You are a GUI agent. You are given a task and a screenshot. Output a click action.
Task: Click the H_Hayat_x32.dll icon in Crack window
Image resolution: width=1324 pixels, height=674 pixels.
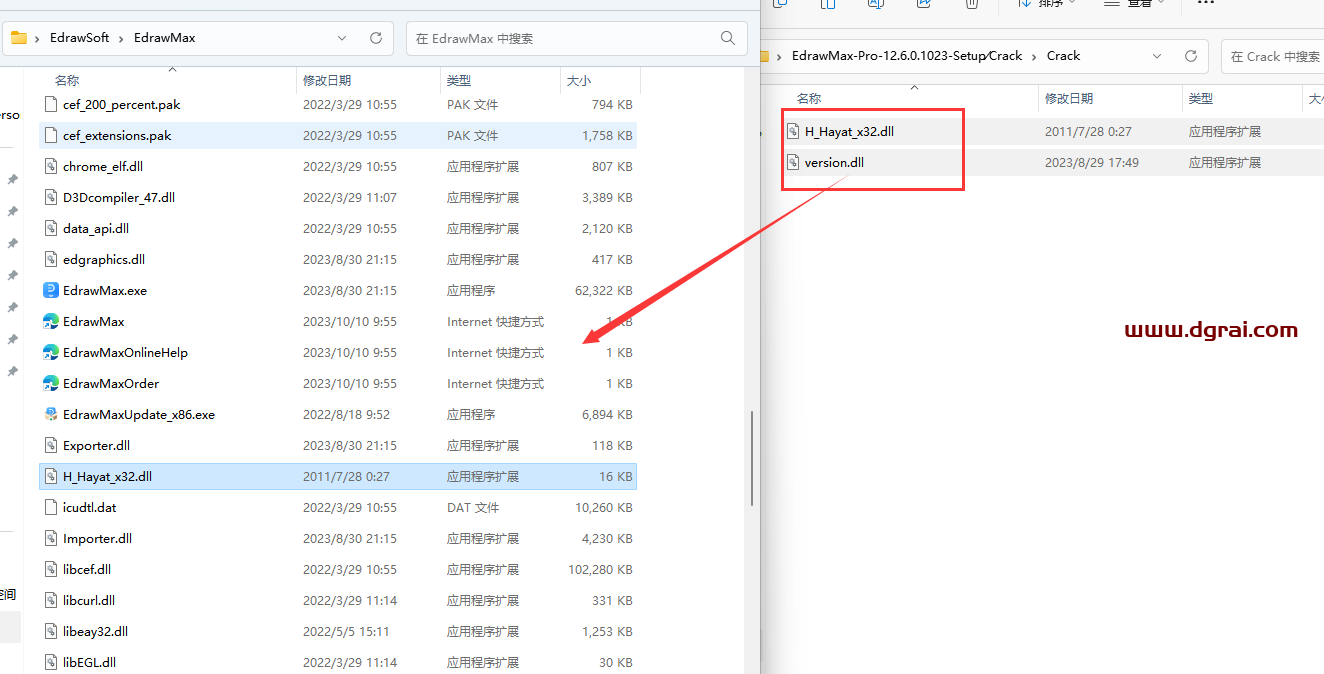(x=794, y=131)
